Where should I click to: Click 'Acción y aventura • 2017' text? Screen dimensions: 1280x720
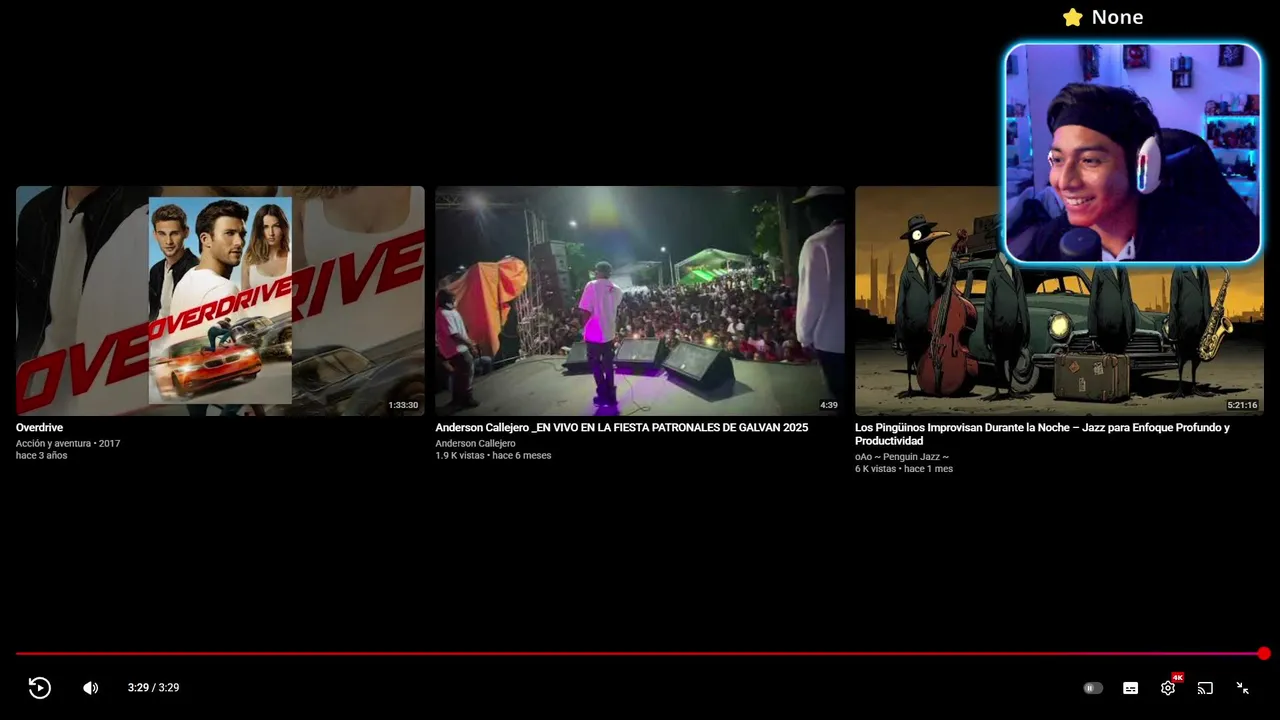(68, 443)
